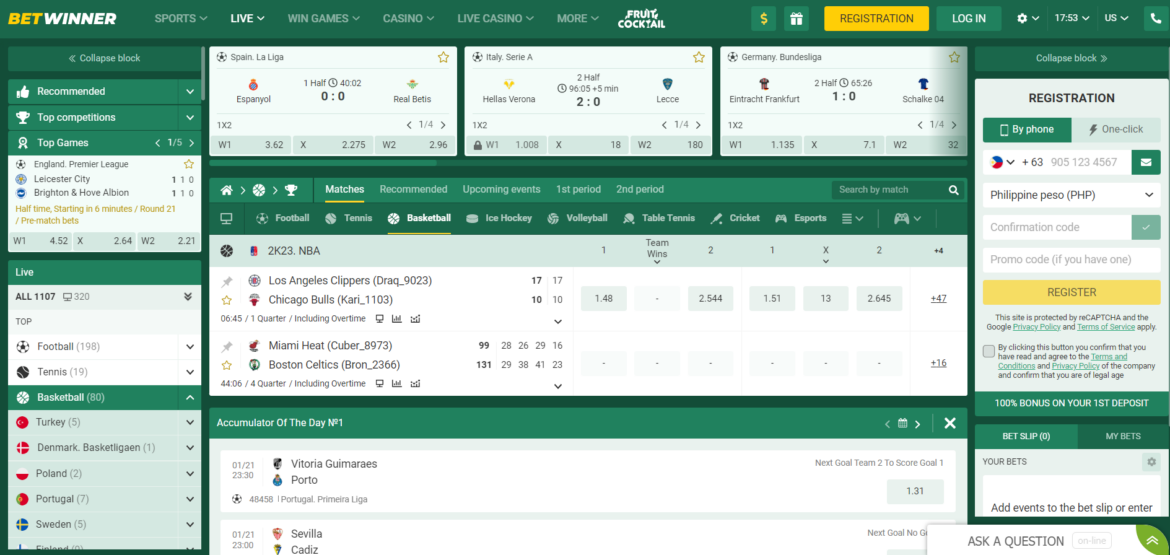Go to next La Liga market
Viewport: 1170px width, 555px height.
(443, 125)
